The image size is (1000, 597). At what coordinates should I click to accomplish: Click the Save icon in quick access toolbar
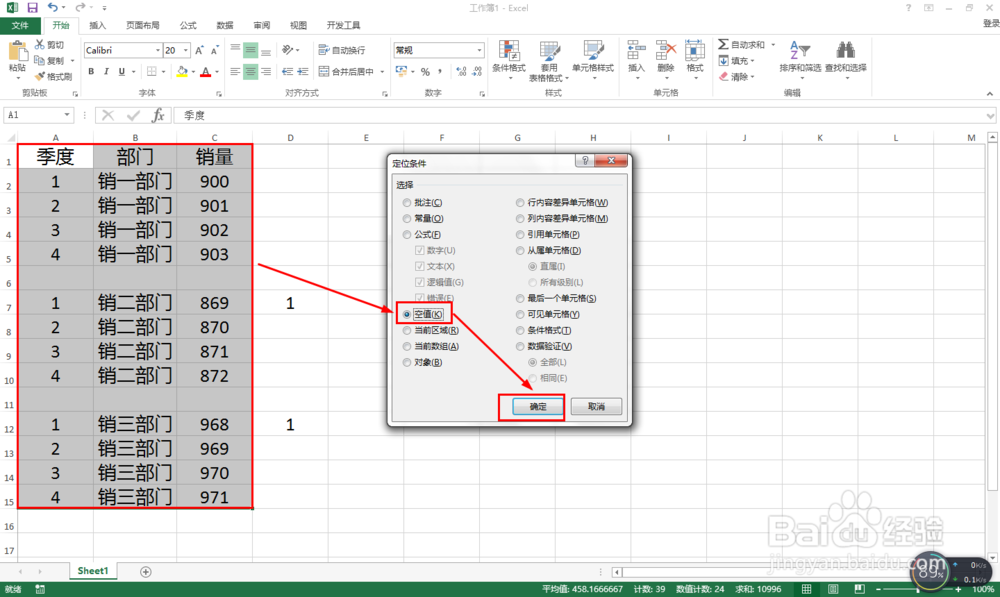point(32,8)
